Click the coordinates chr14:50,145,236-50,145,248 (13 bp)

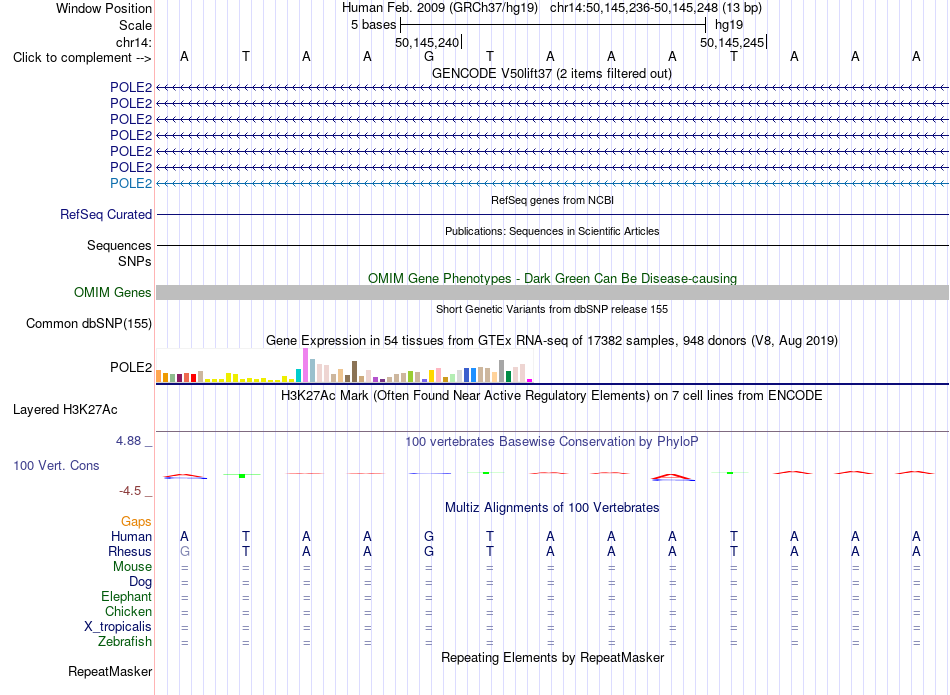pyautogui.click(x=656, y=8)
